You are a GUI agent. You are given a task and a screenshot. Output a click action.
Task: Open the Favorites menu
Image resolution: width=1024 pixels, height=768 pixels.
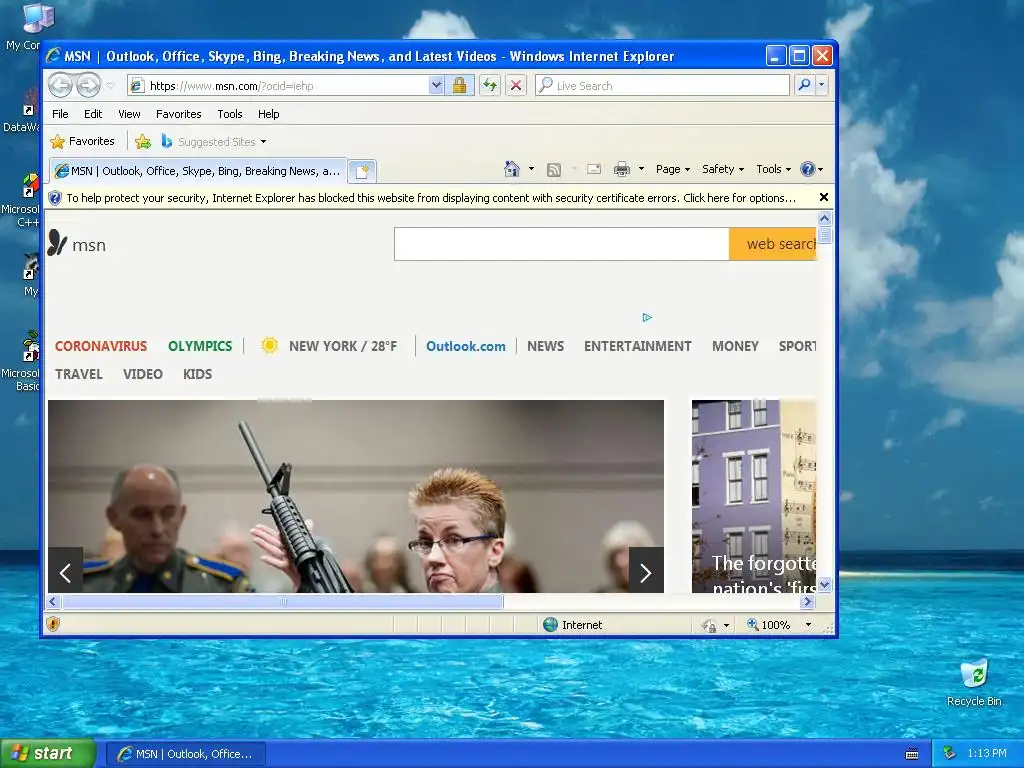click(x=178, y=114)
